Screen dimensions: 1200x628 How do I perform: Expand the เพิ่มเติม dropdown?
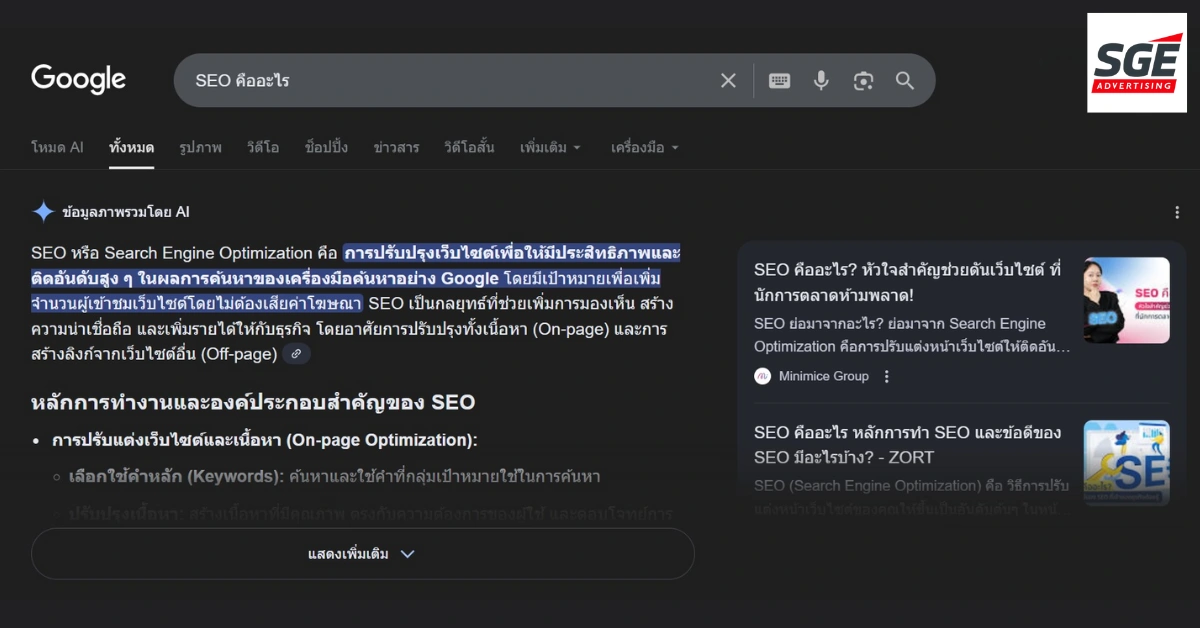pyautogui.click(x=550, y=147)
